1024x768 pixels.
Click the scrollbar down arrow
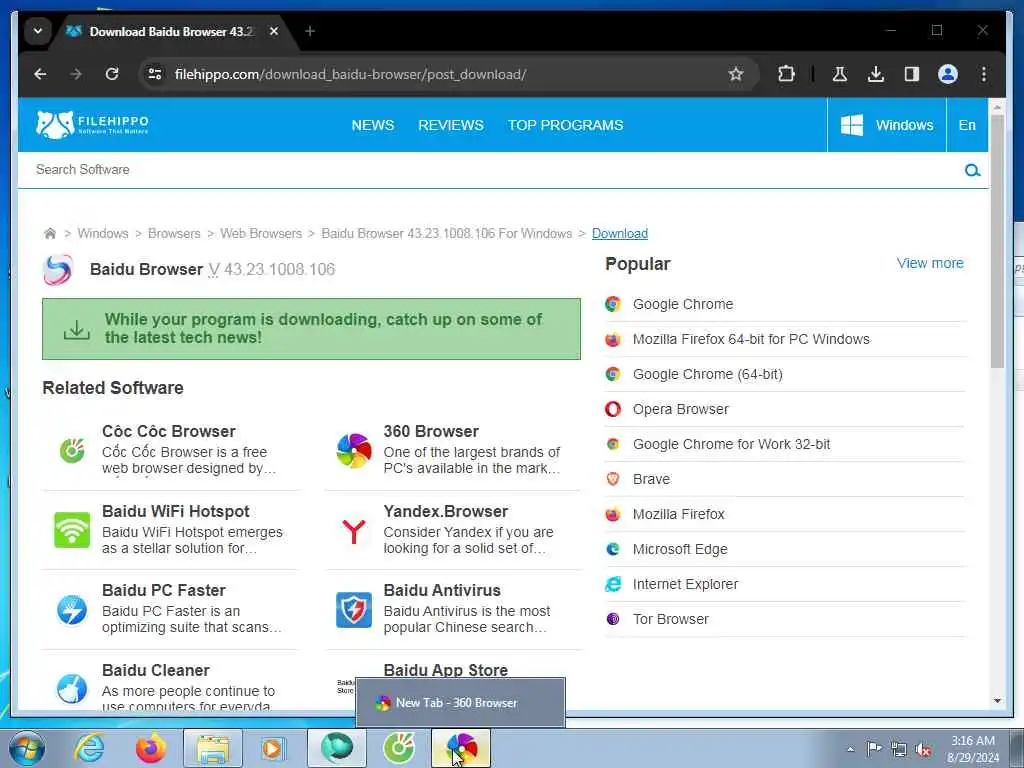tap(997, 701)
